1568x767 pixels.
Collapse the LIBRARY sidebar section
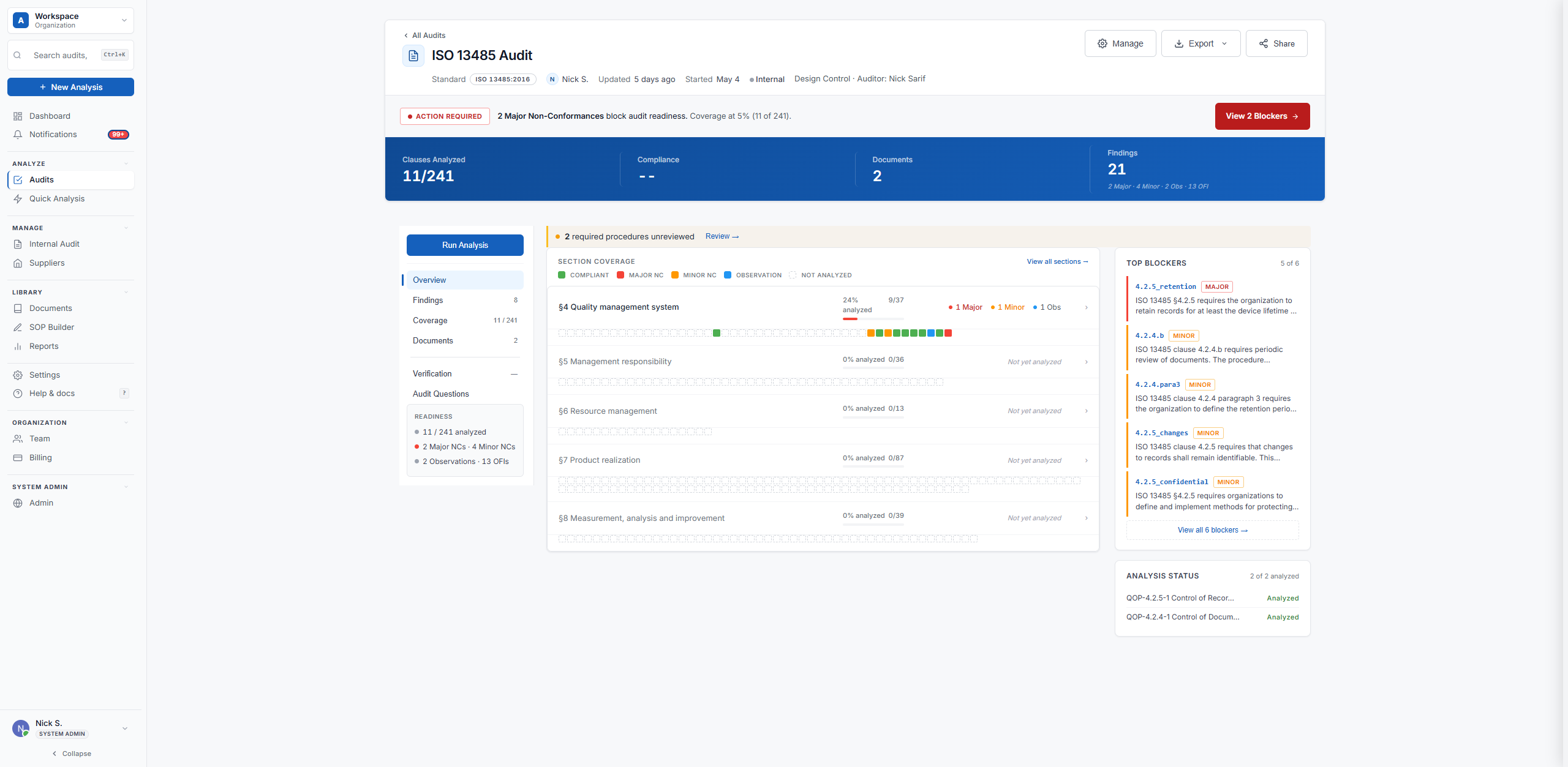pyautogui.click(x=126, y=292)
